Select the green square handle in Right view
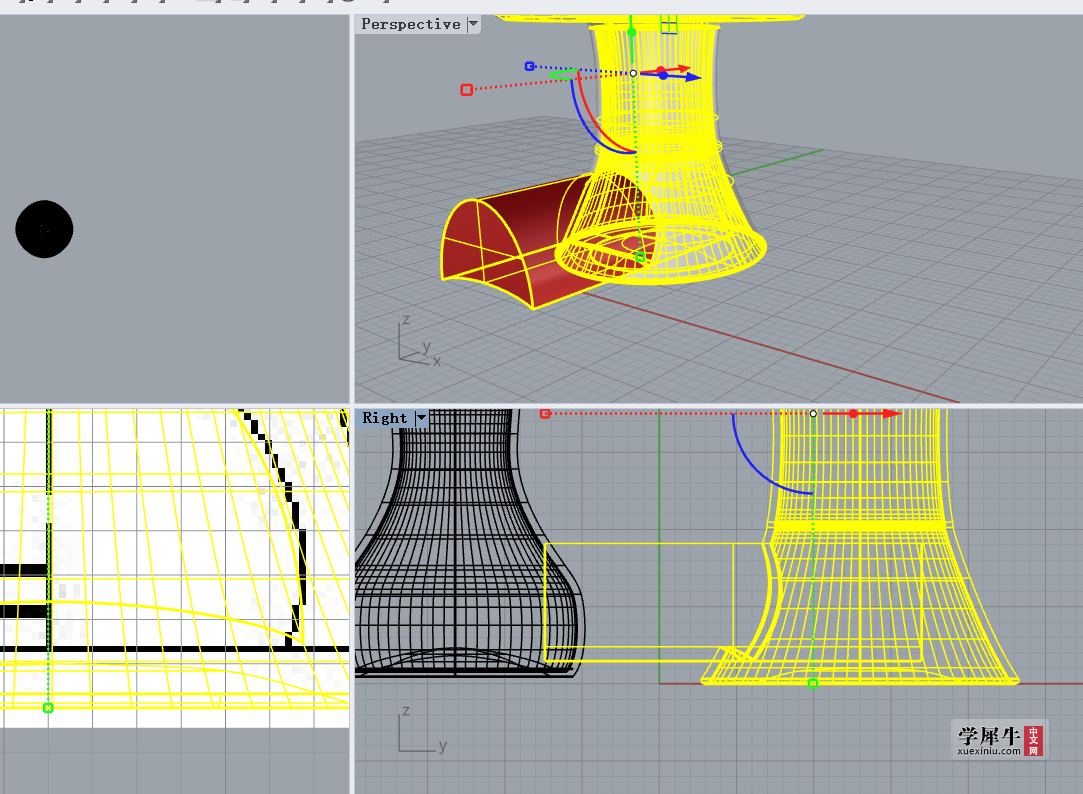 813,684
